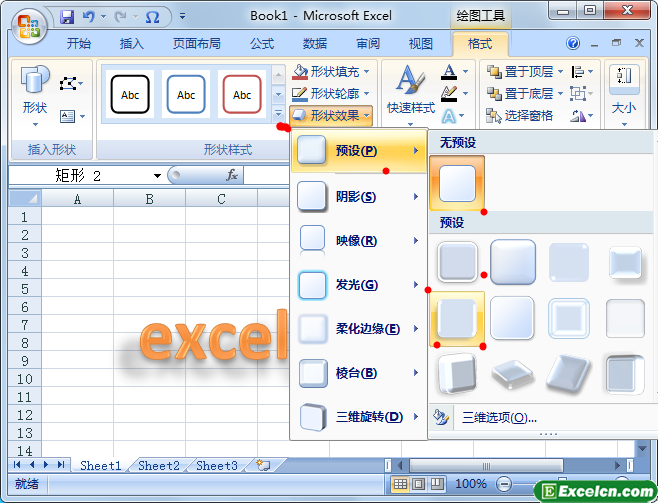Open 形状轮廓 shape outline dropdown
The height and width of the screenshot is (503, 658).
point(332,94)
